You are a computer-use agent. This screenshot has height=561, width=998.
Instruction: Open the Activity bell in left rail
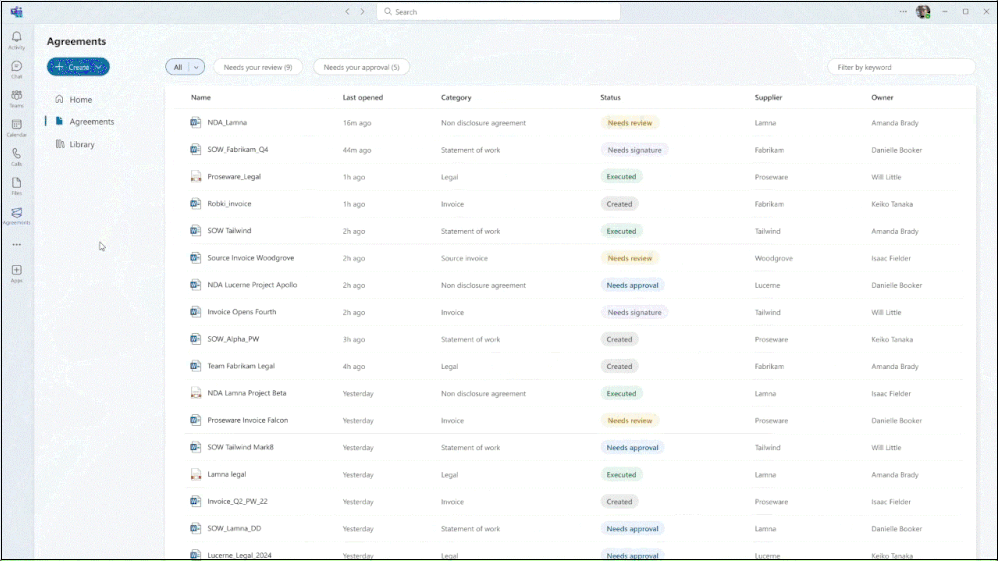(16, 39)
